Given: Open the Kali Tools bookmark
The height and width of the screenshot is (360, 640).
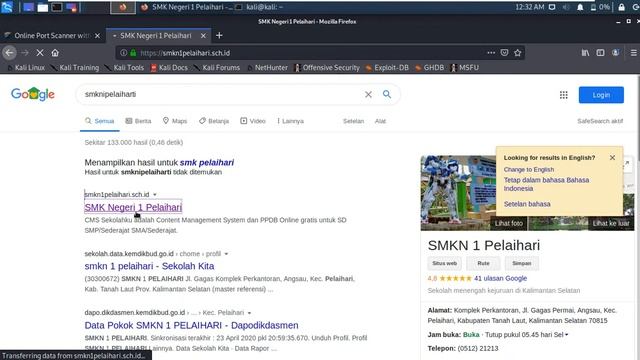Looking at the screenshot, I should coord(124,68).
